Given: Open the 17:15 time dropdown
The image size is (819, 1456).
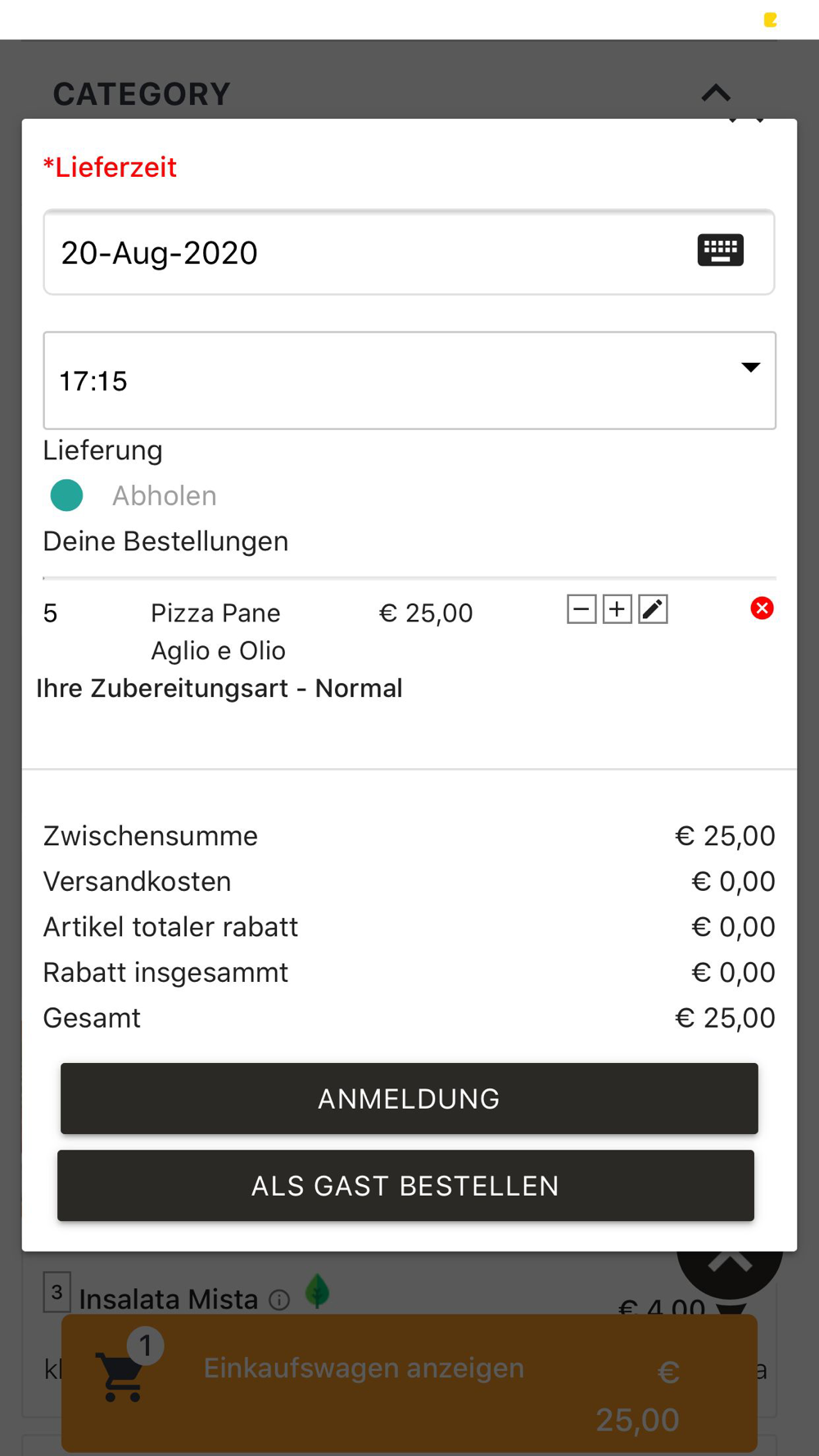Looking at the screenshot, I should (409, 381).
